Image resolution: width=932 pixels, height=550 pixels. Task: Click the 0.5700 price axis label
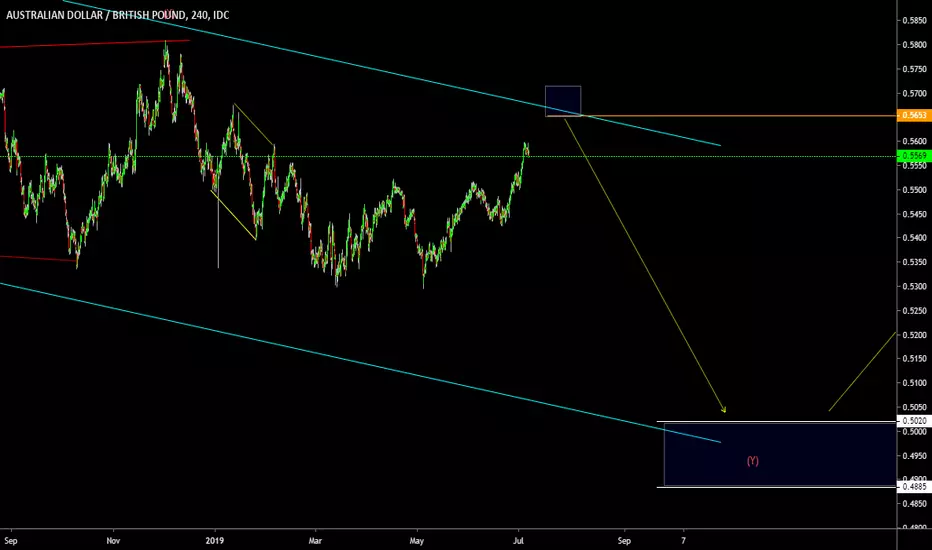tap(914, 93)
